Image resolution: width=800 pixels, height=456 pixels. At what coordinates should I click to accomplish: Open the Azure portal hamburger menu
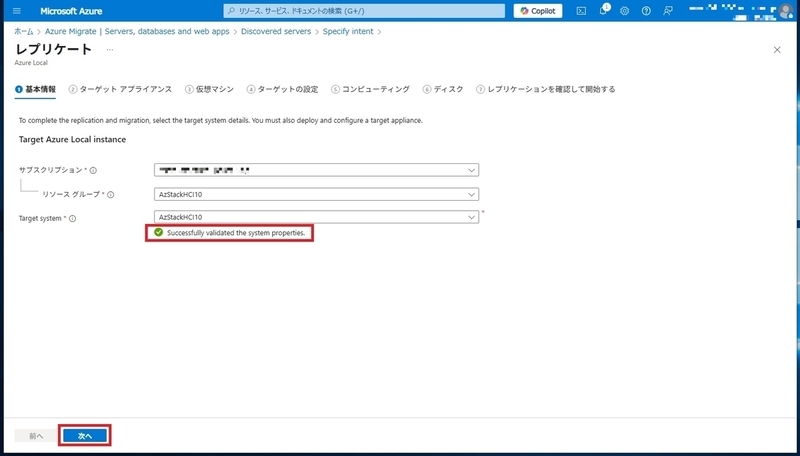pyautogui.click(x=17, y=11)
